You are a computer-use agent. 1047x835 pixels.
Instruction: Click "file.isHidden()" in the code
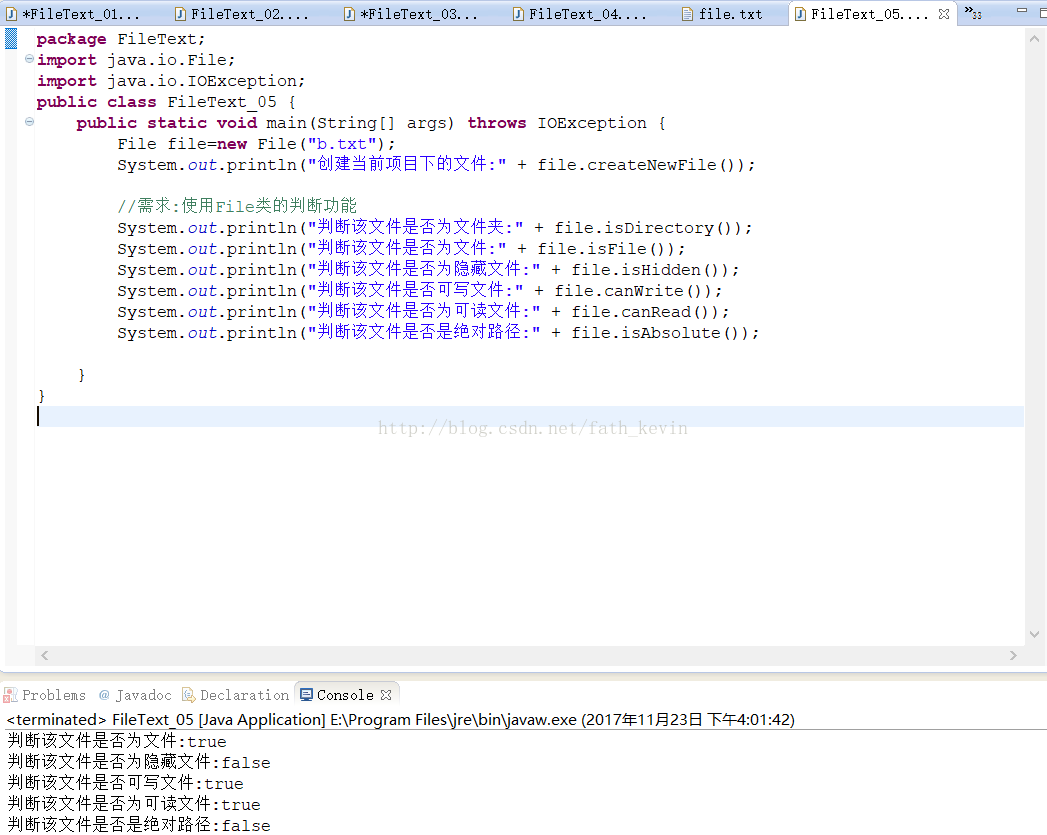(649, 270)
